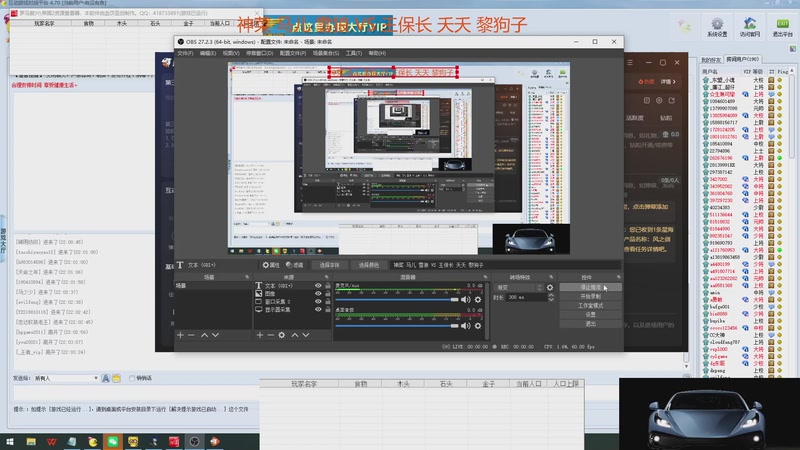Toggle lock of 显示器采集 source

coord(328,310)
